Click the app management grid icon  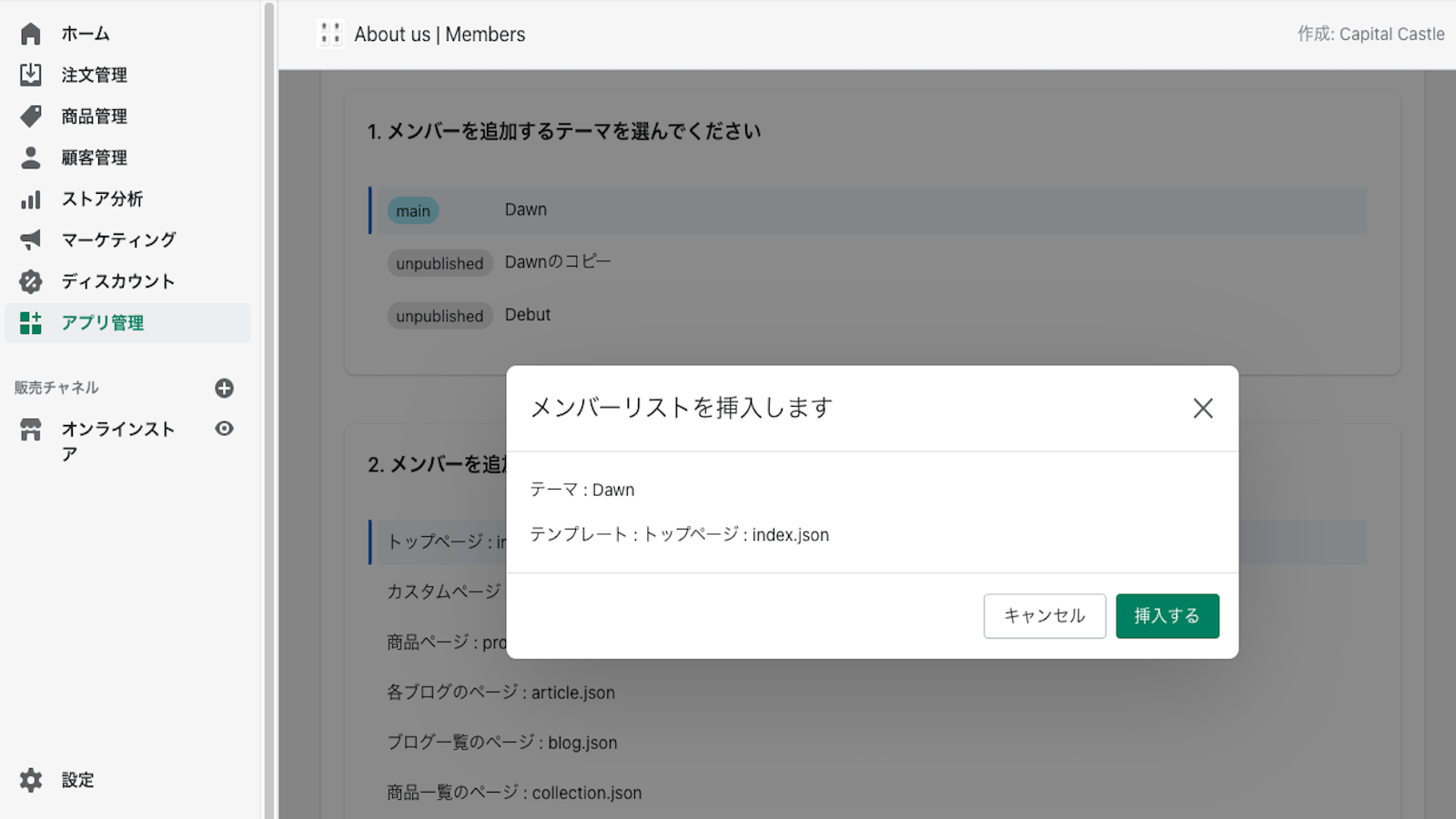coord(31,323)
